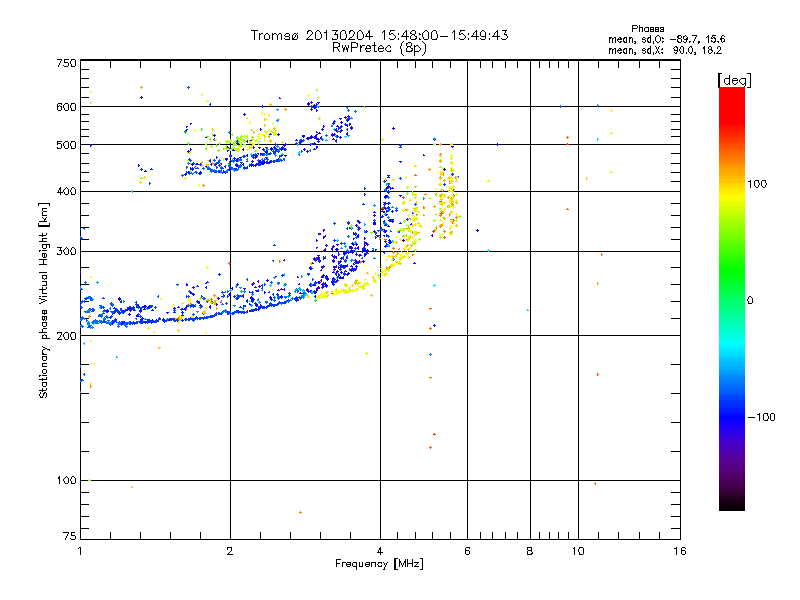
Task: Click the 'mean, sd,X: 90.0, 18.2' line
Action: 665,50
